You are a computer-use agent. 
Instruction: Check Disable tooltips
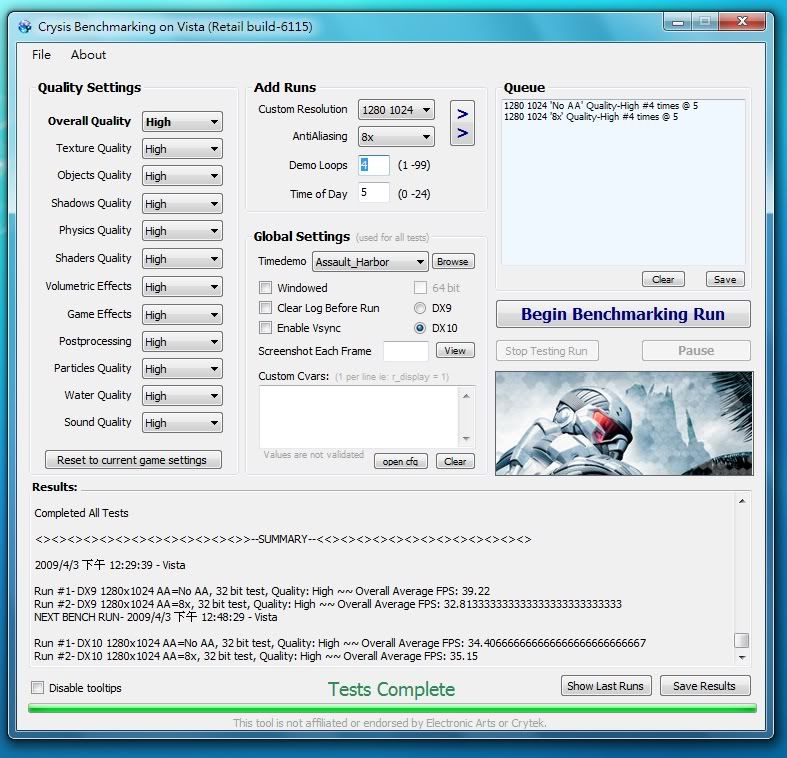coord(38,688)
